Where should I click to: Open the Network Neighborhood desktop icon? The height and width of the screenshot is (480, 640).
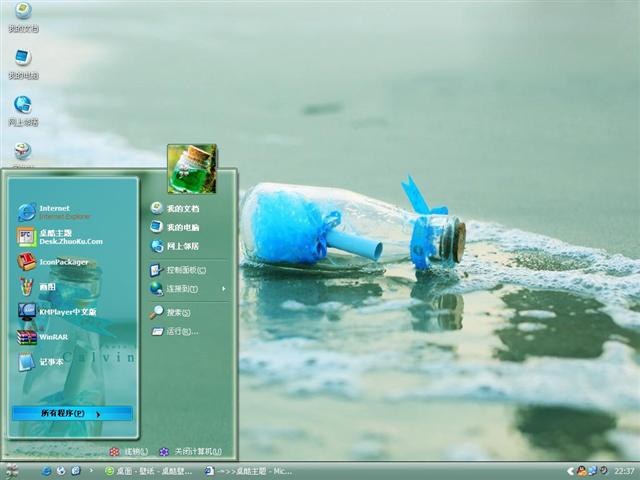coord(23,111)
